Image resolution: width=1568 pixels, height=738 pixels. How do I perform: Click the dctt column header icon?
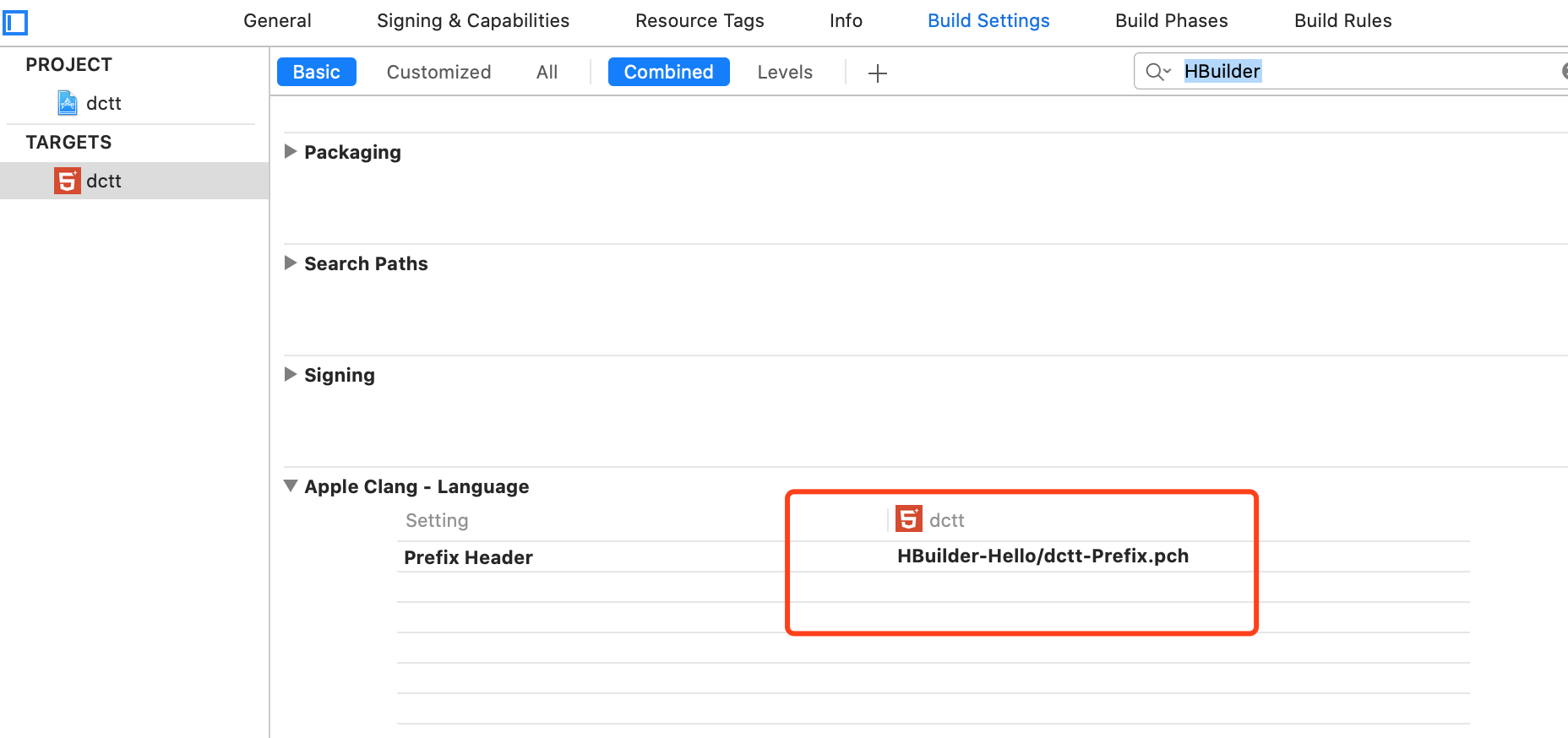pyautogui.click(x=909, y=518)
